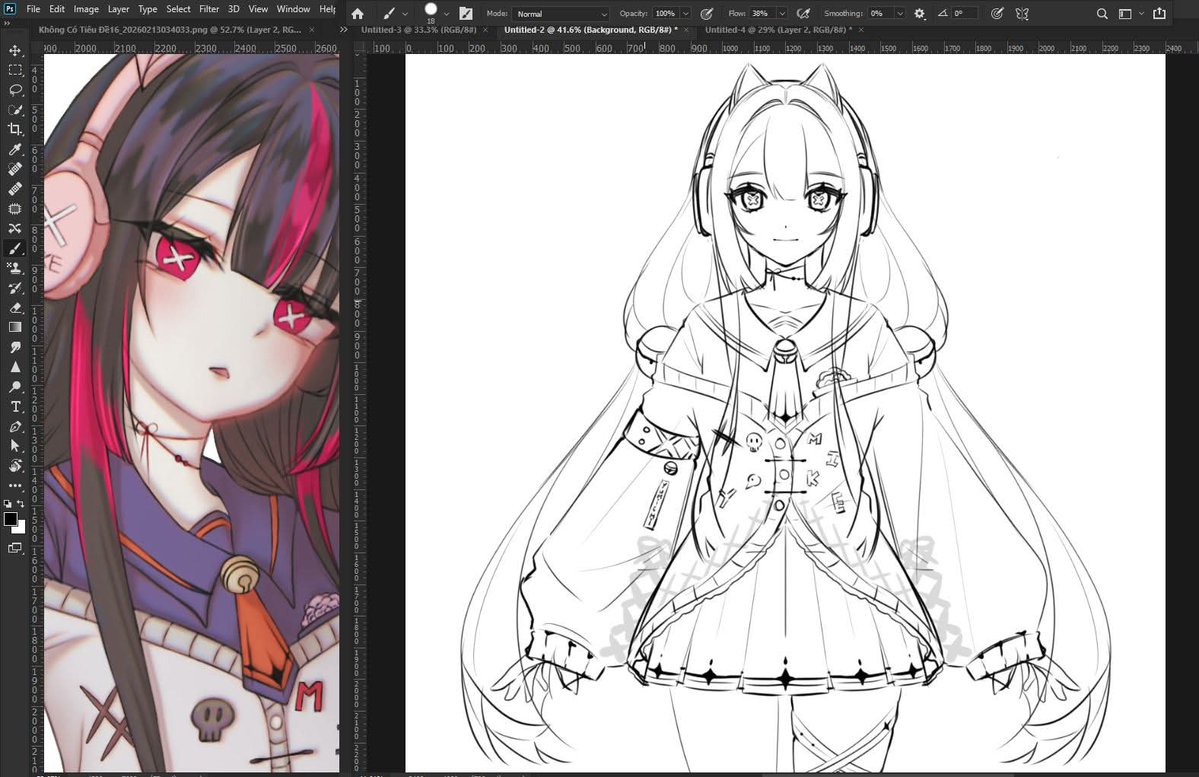Open the Layer menu

tap(118, 9)
